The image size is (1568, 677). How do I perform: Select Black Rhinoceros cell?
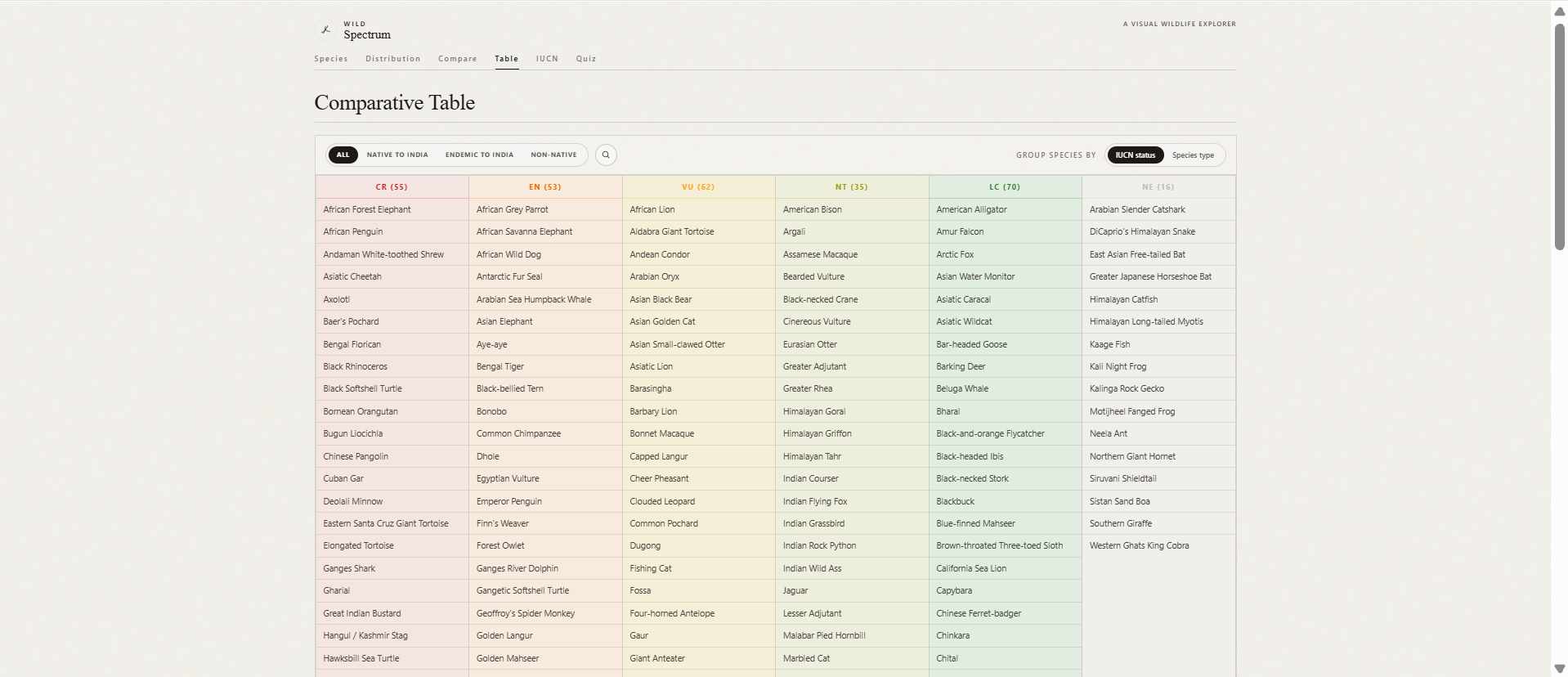pyautogui.click(x=392, y=366)
